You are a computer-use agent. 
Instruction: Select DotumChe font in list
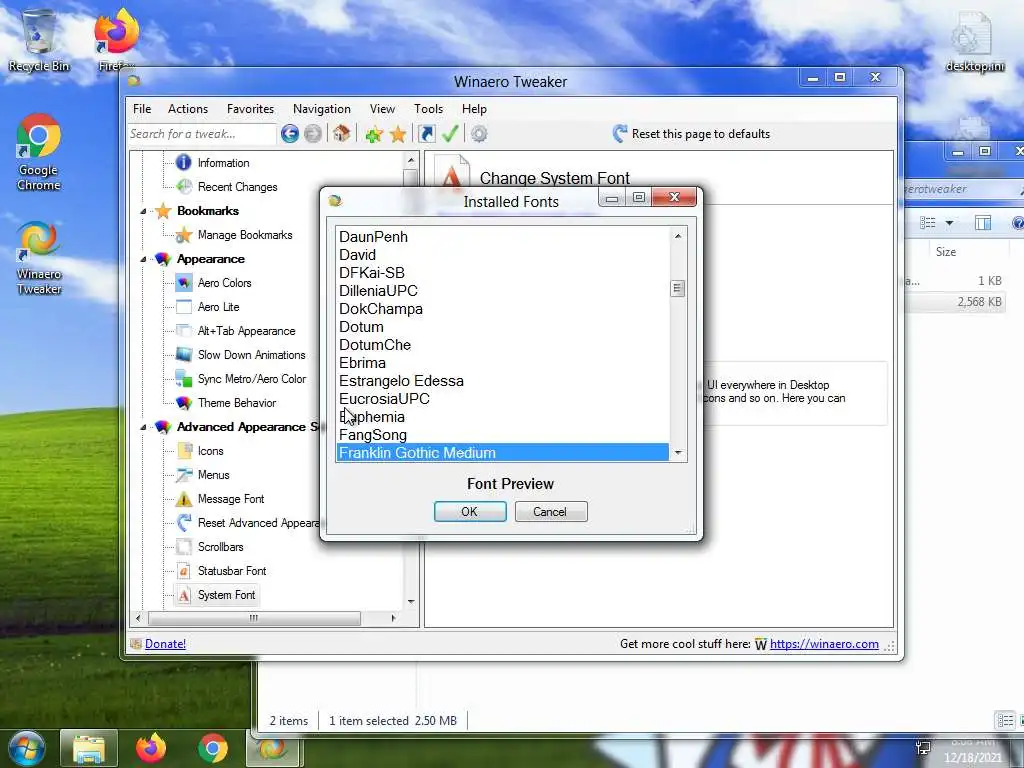pyautogui.click(x=502, y=345)
